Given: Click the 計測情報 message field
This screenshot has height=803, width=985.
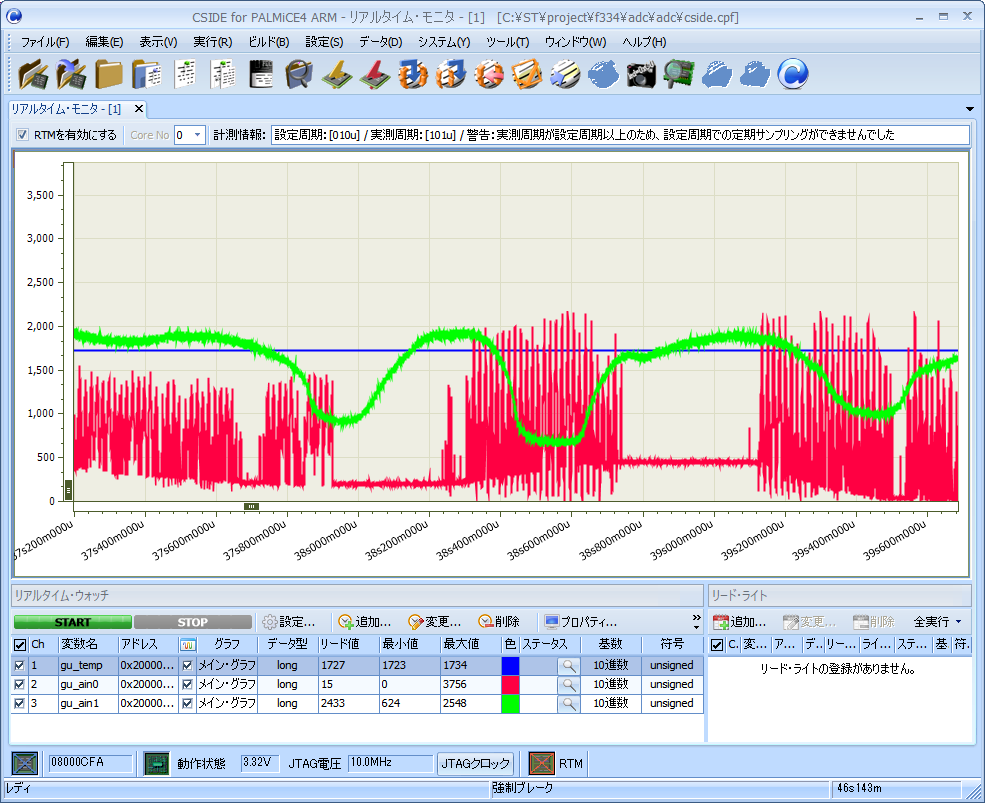Looking at the screenshot, I should [x=621, y=134].
